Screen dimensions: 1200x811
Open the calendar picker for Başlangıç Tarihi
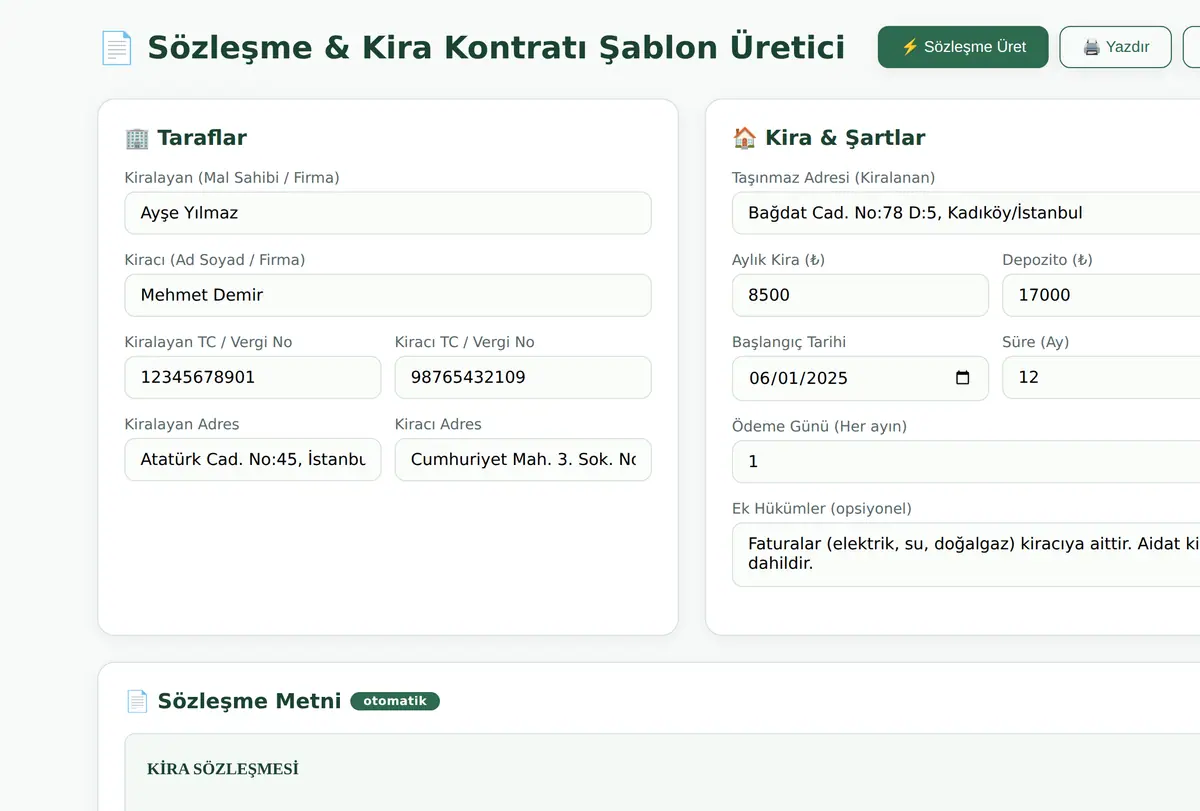(x=963, y=378)
